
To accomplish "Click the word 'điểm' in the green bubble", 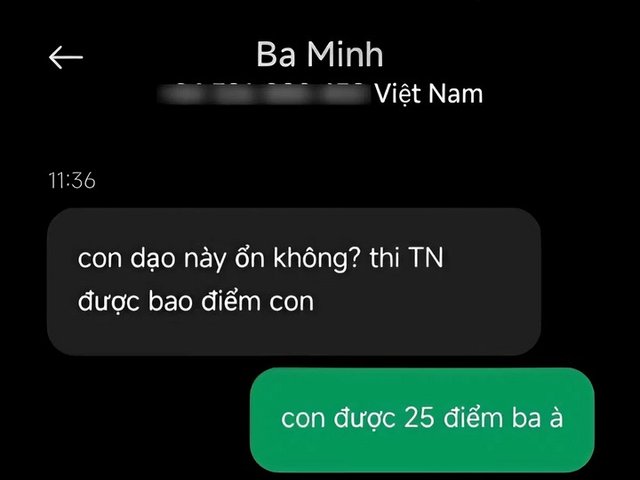I will point(473,418).
